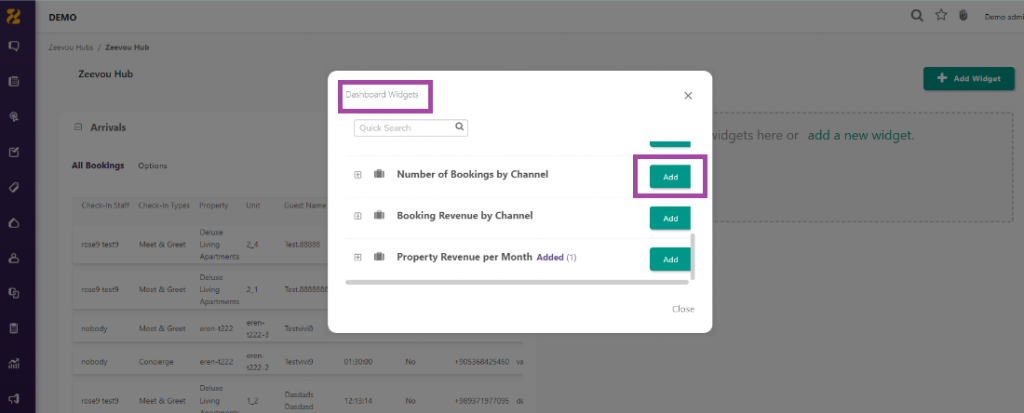Image resolution: width=1024 pixels, height=413 pixels.
Task: Click the Check-In Types column header
Action: (x=164, y=205)
